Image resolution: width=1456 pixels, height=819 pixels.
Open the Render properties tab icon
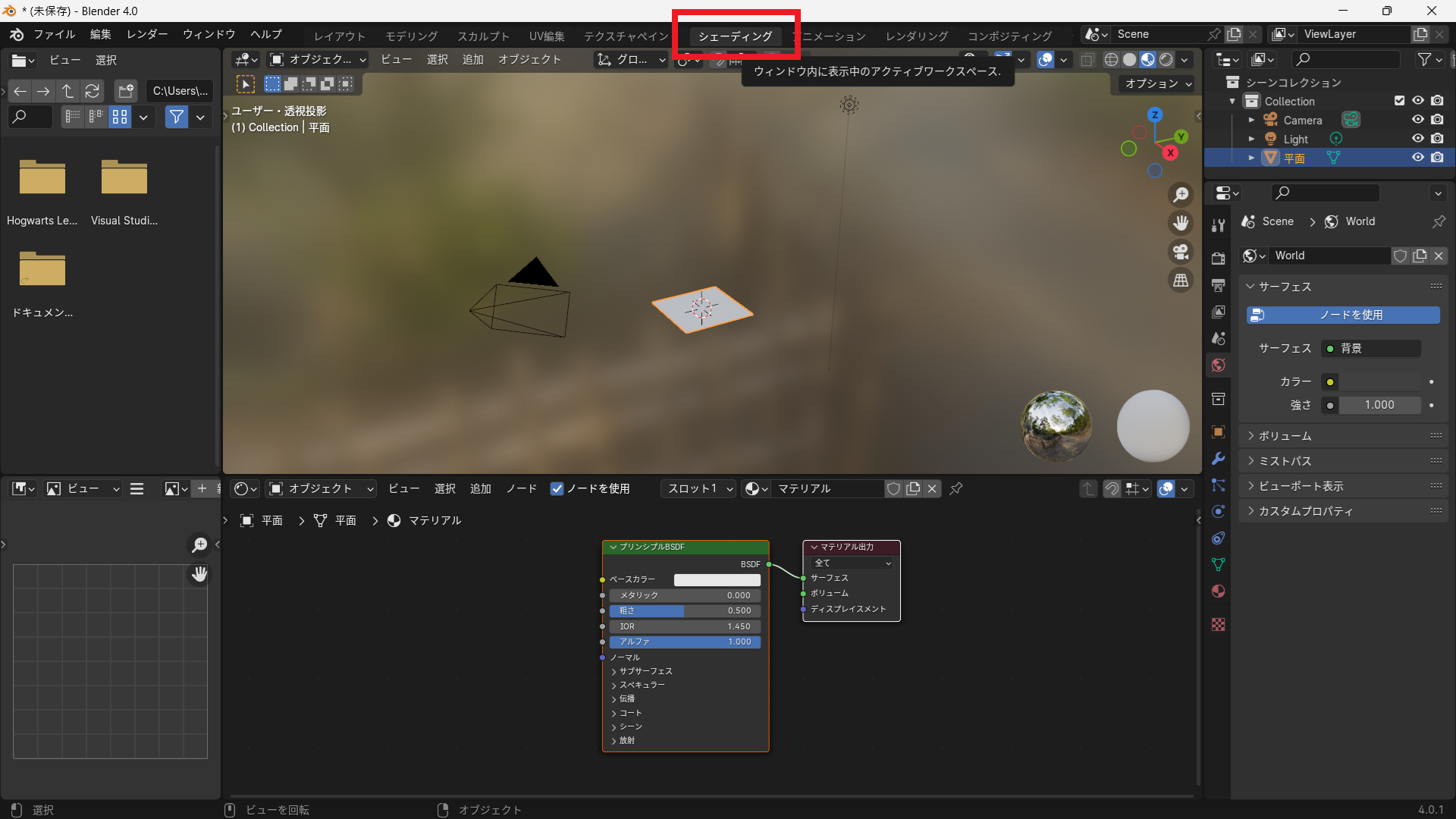(1218, 259)
